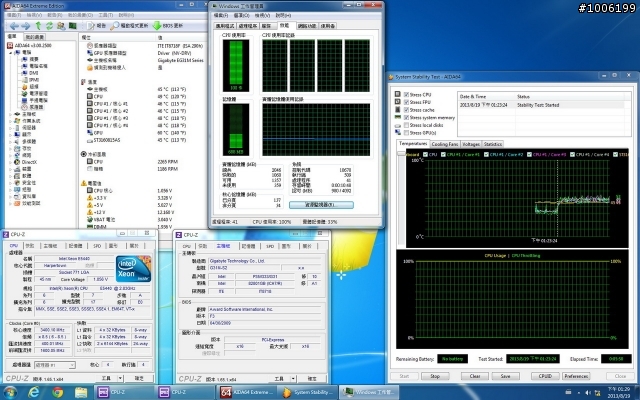
Task: Click Resource Monitor button in Task Manager
Action: [x=321, y=205]
